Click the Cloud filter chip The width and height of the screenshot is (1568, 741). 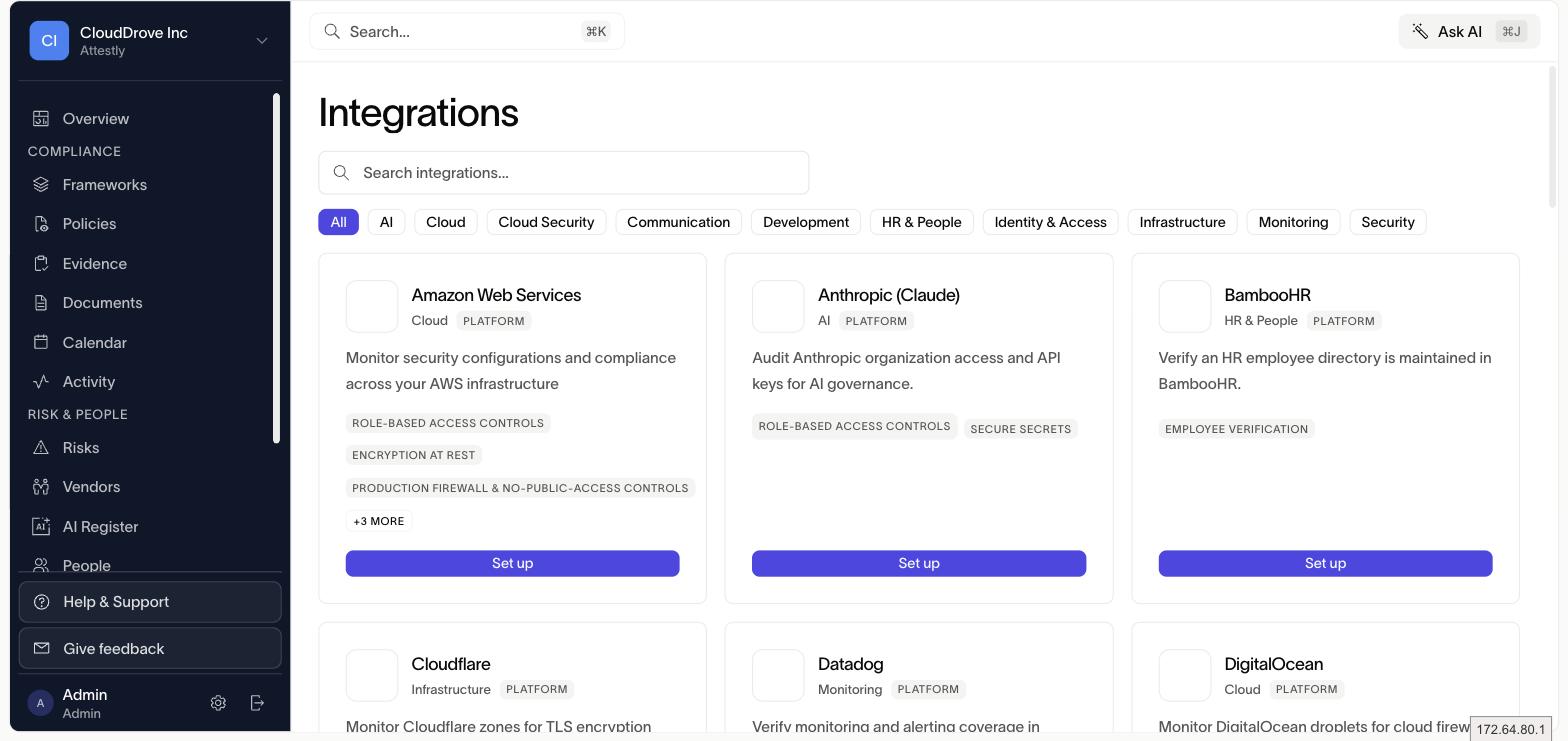pos(446,222)
